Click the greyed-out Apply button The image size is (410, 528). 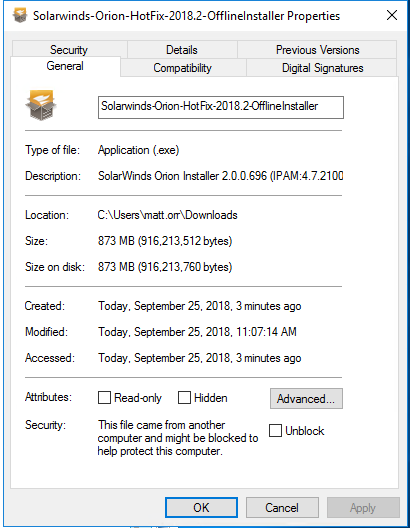[363, 507]
